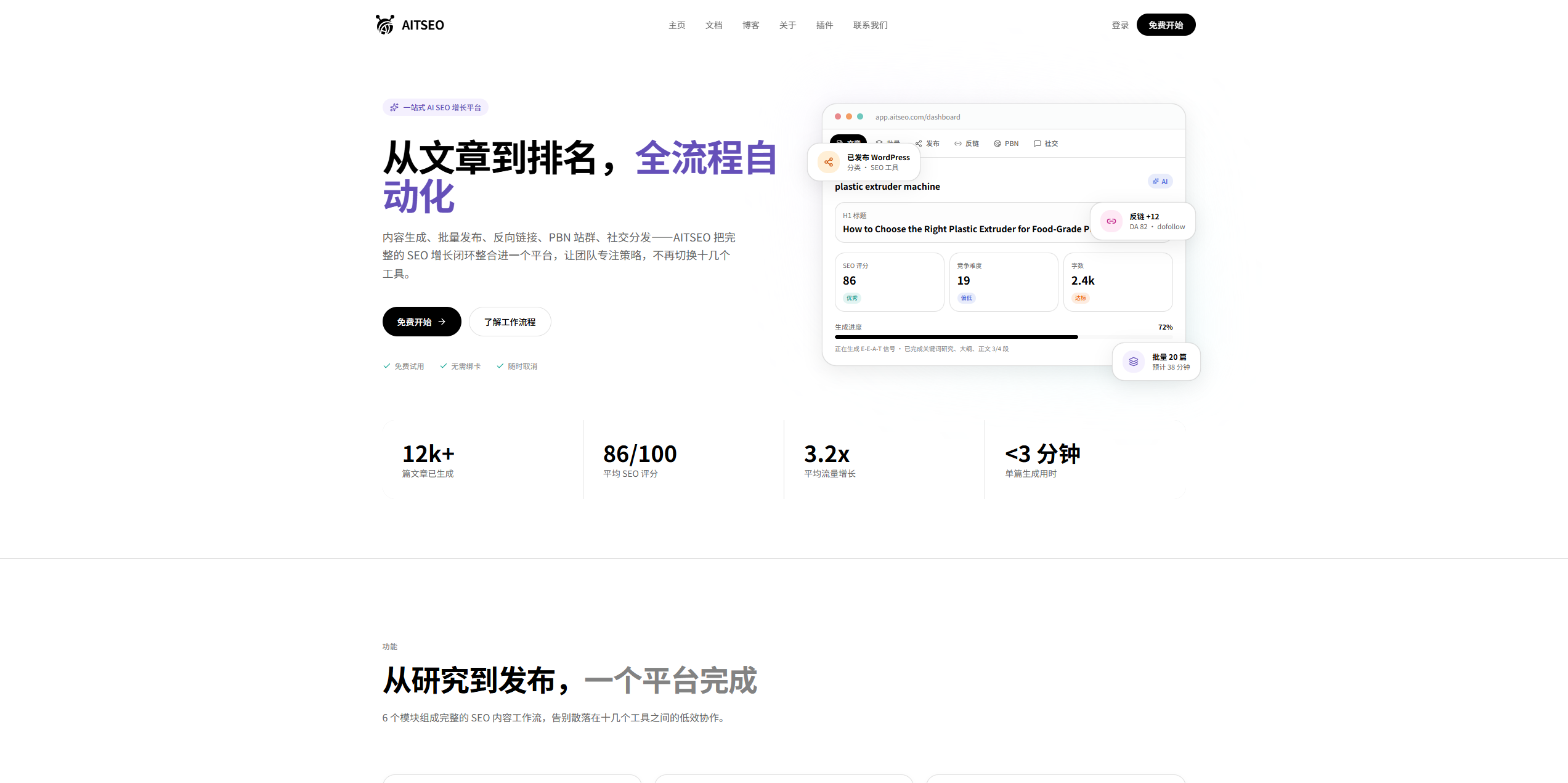Click the sparkle icon in platform badge
Viewport: 1568px width, 783px height.
394,107
